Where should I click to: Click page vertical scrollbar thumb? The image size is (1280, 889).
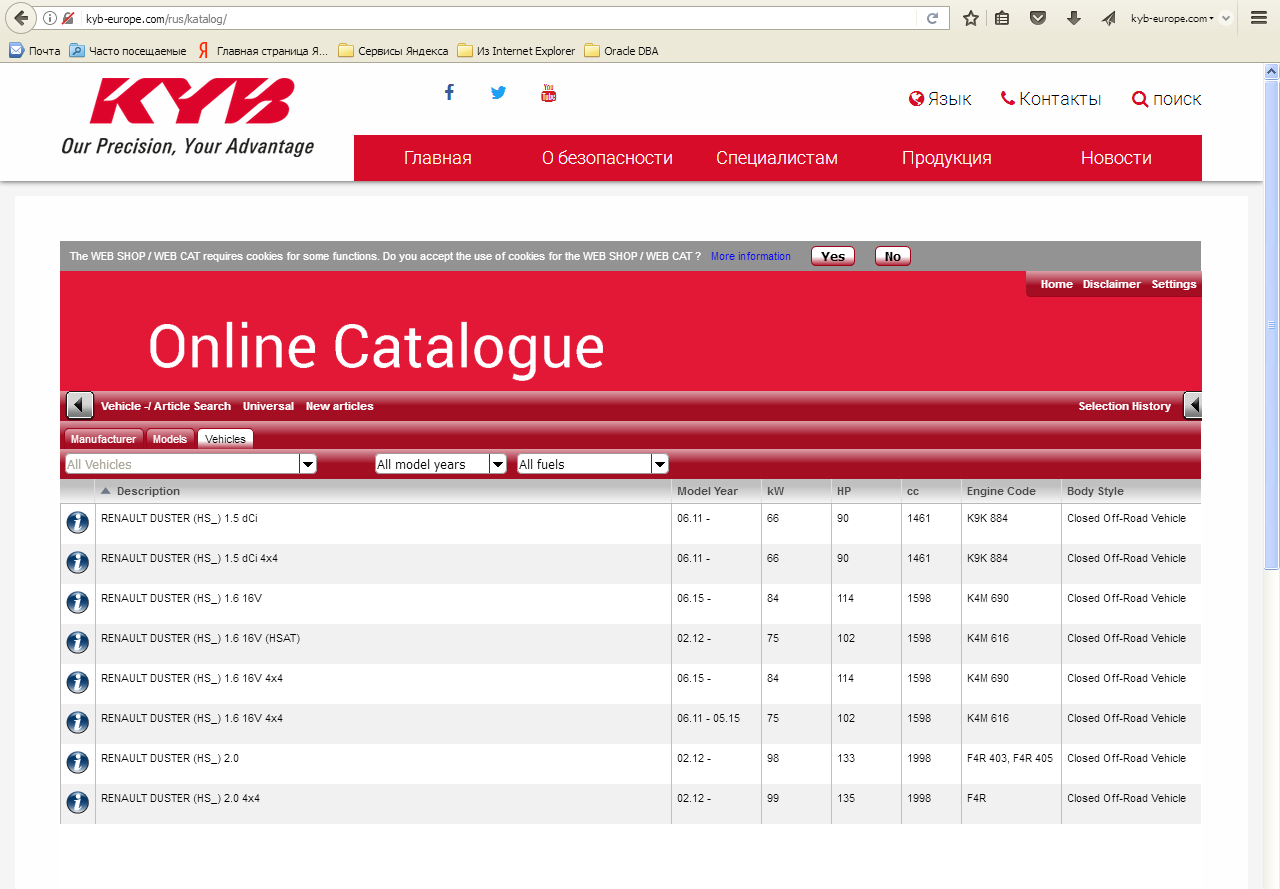1272,325
